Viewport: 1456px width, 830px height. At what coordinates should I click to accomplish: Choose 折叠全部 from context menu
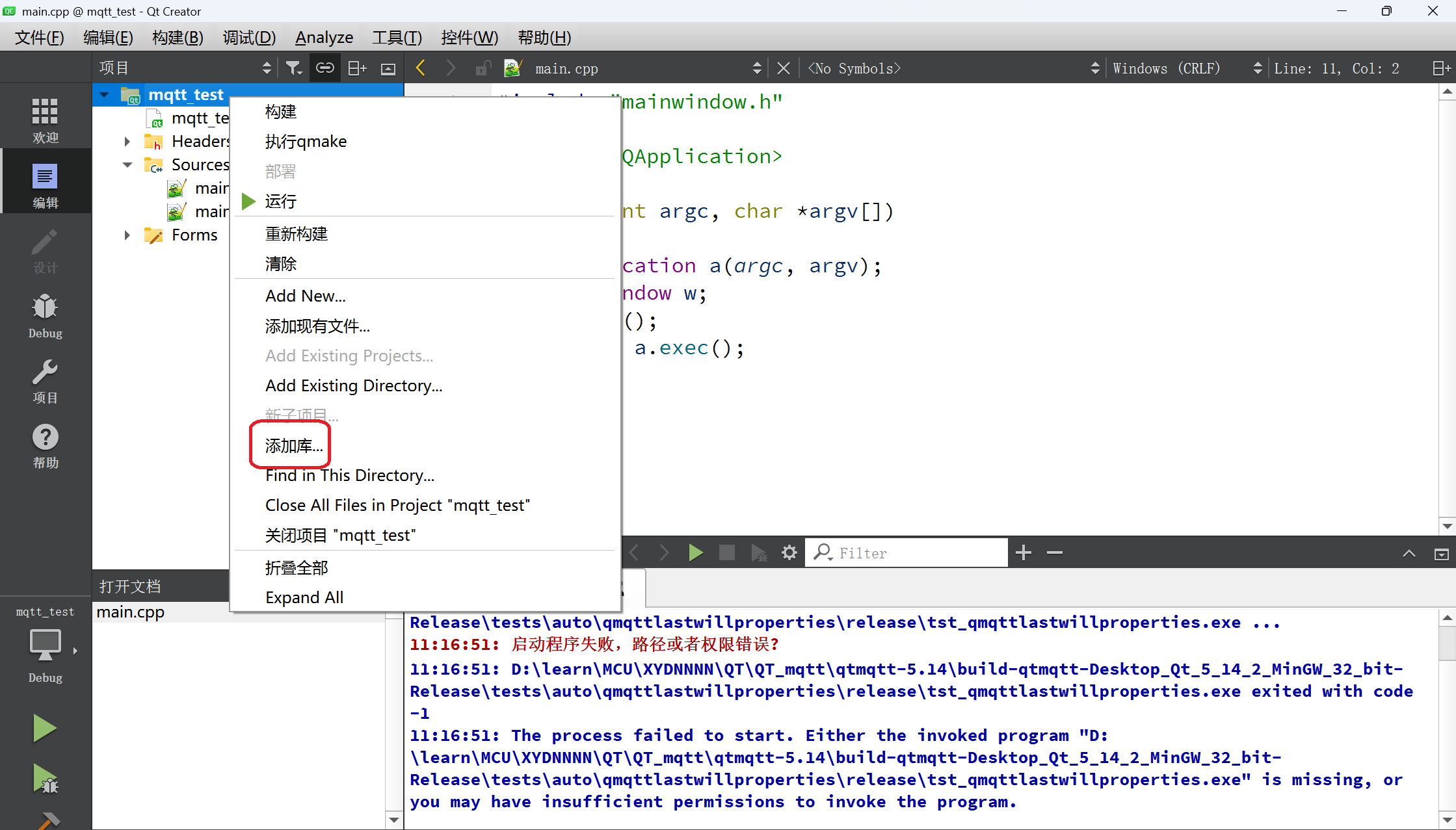(425, 568)
